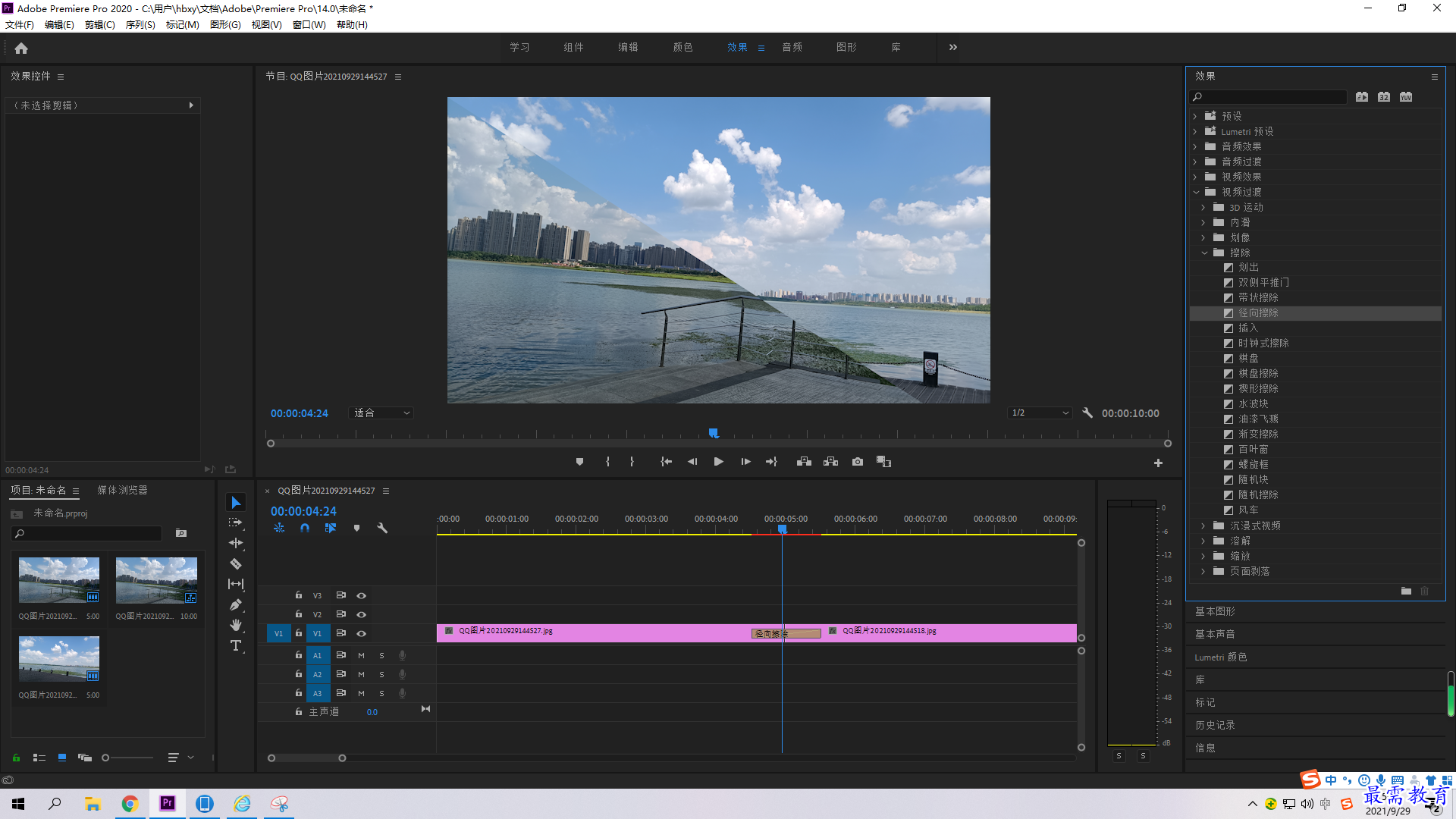Toggle sync lock on V3 track
The height and width of the screenshot is (819, 1456).
(x=341, y=595)
